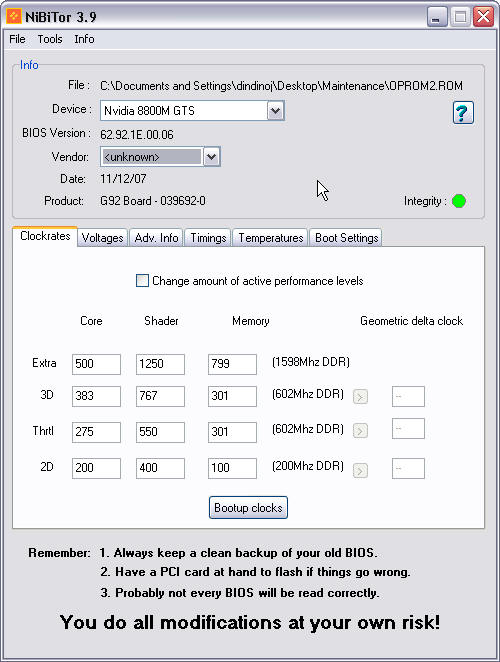Click the NiBiTor title bar app icon
The image size is (500, 662).
pyautogui.click(x=14, y=16)
